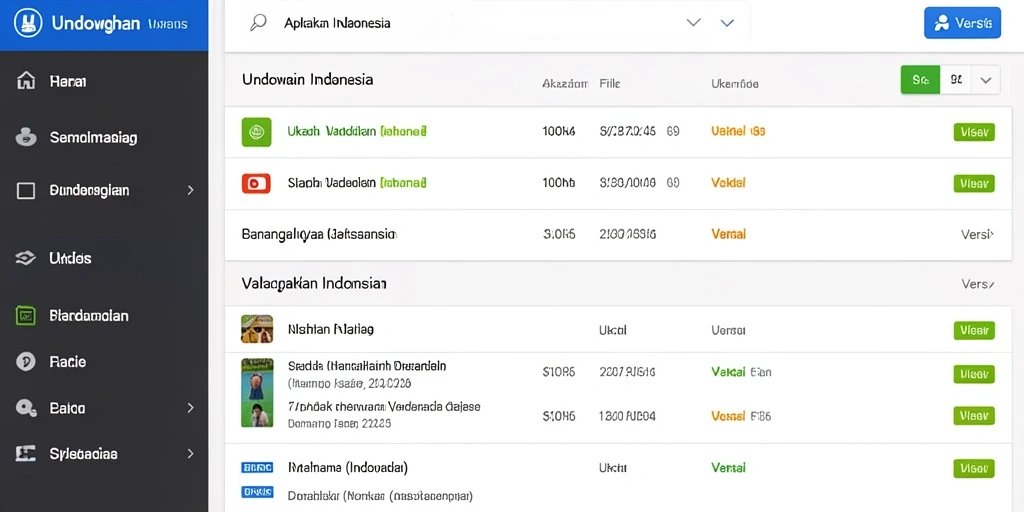Viewport: 1024px width, 512px height.
Task: Click the blue badge icon beside Dorabklar
Action: pos(257,492)
